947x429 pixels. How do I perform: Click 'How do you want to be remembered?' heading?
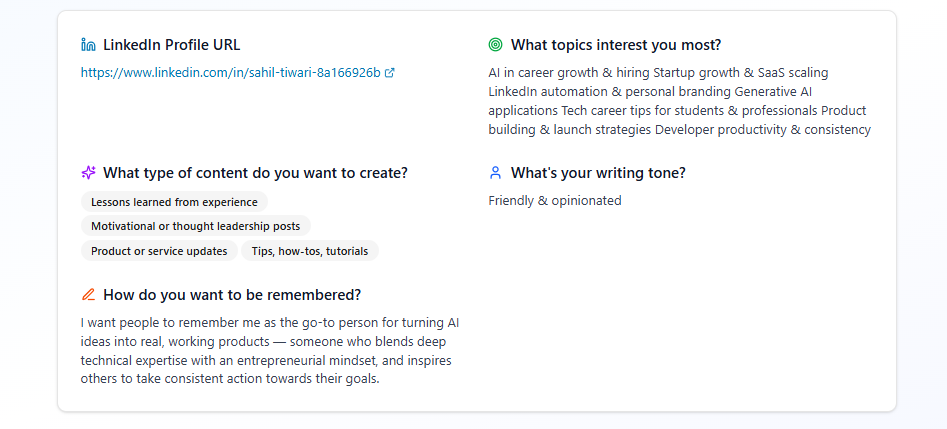[x=232, y=295]
